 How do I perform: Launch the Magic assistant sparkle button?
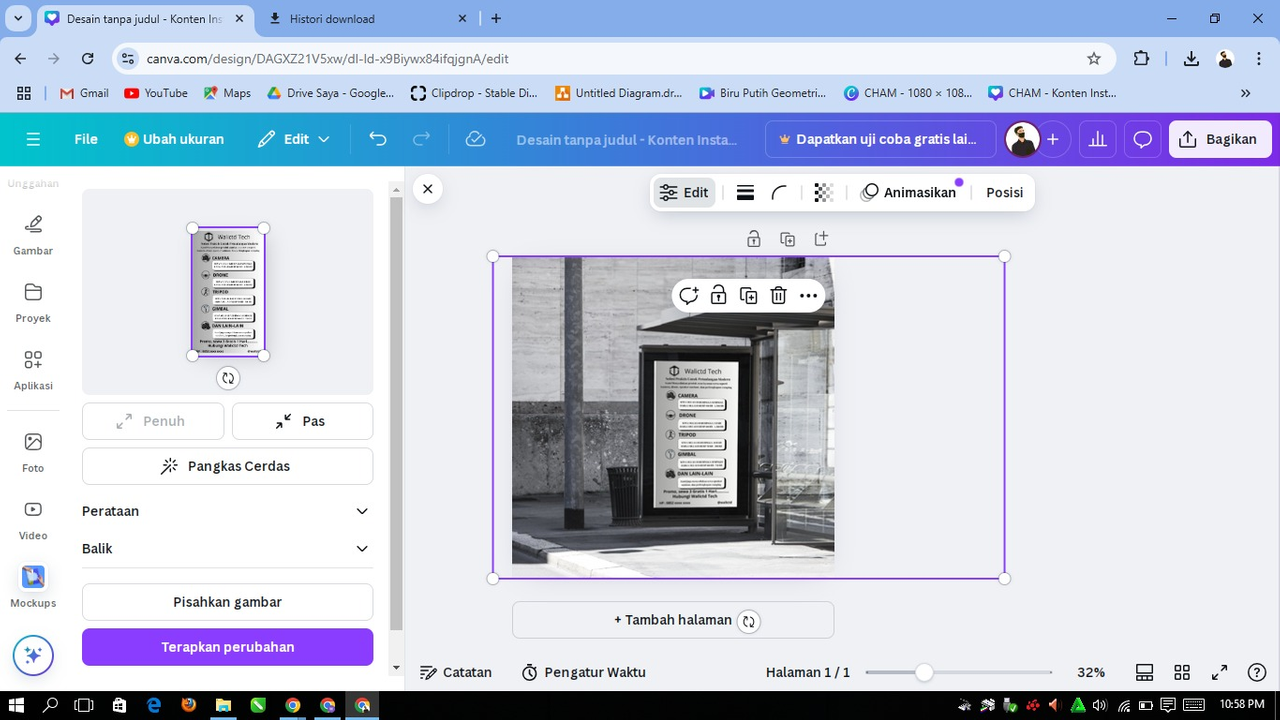tap(33, 656)
